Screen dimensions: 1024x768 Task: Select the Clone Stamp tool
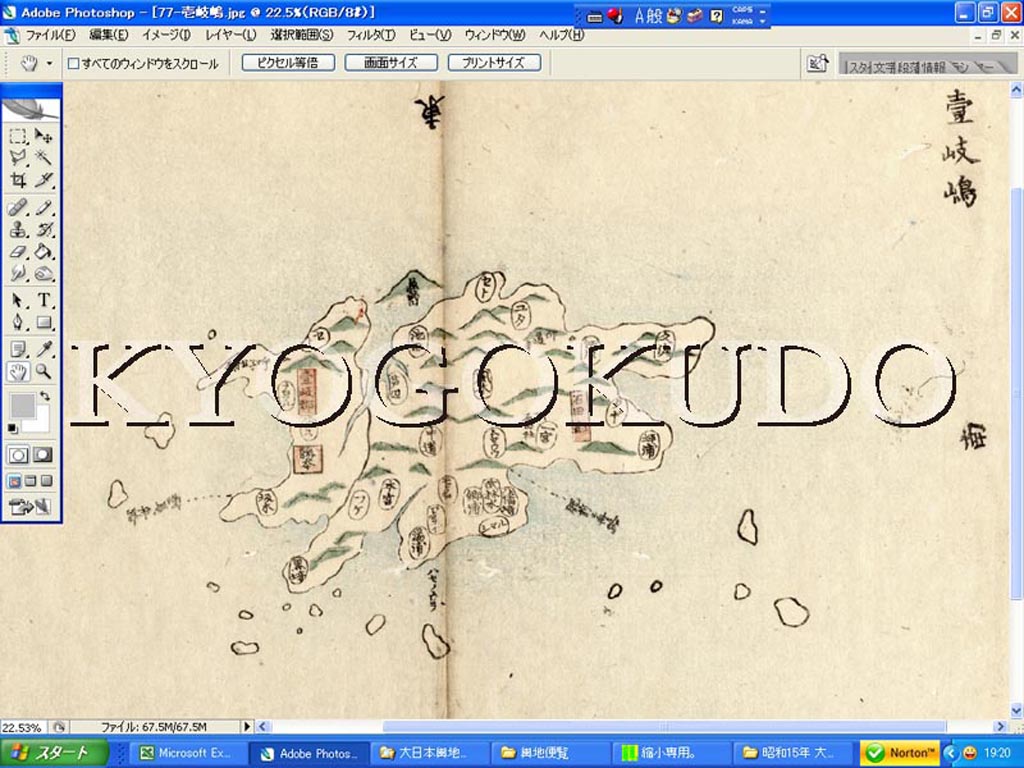[18, 230]
